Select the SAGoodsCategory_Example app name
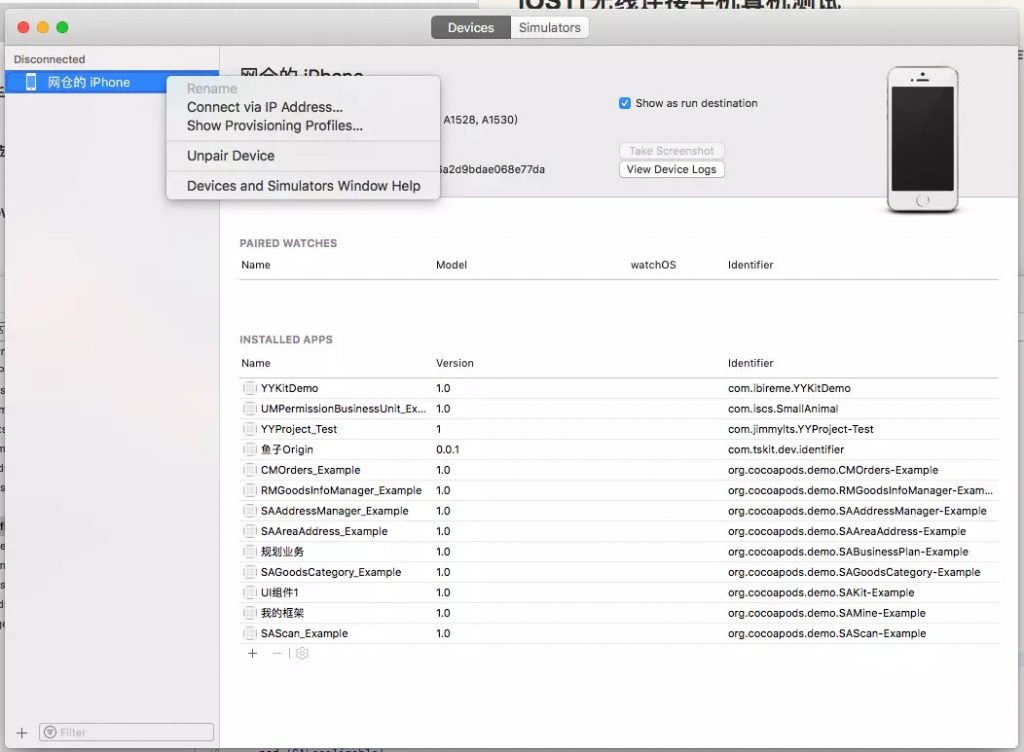Image resolution: width=1024 pixels, height=752 pixels. (x=331, y=572)
